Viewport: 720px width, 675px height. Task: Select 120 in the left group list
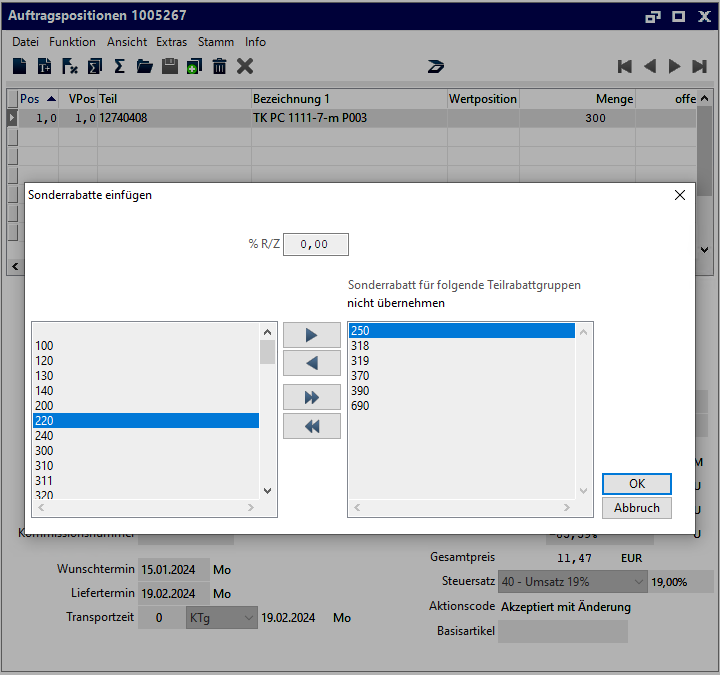146,361
